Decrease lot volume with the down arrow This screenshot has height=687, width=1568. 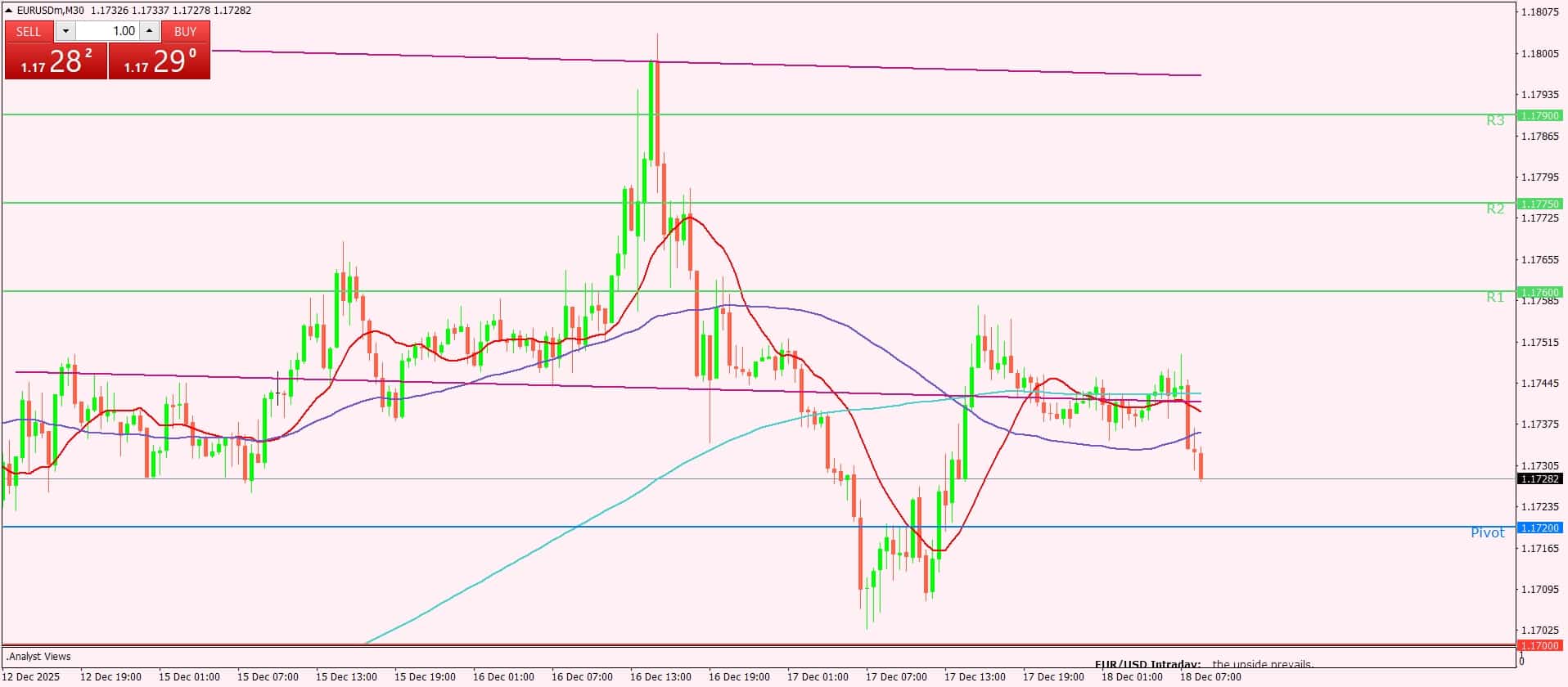pos(65,31)
